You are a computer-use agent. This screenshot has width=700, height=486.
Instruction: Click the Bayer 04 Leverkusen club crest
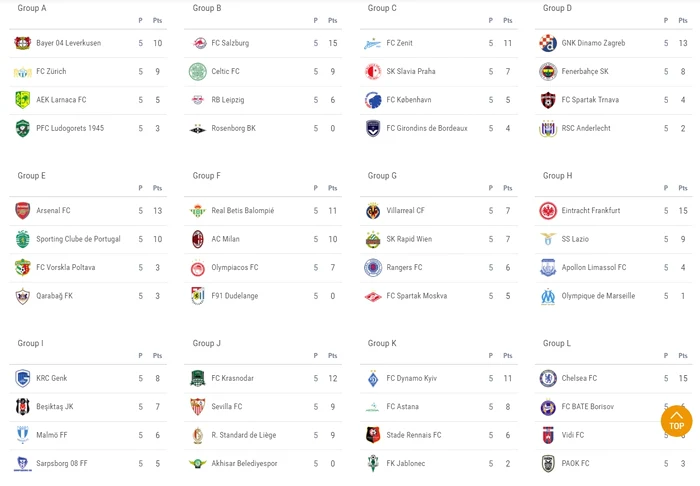pyautogui.click(x=22, y=43)
